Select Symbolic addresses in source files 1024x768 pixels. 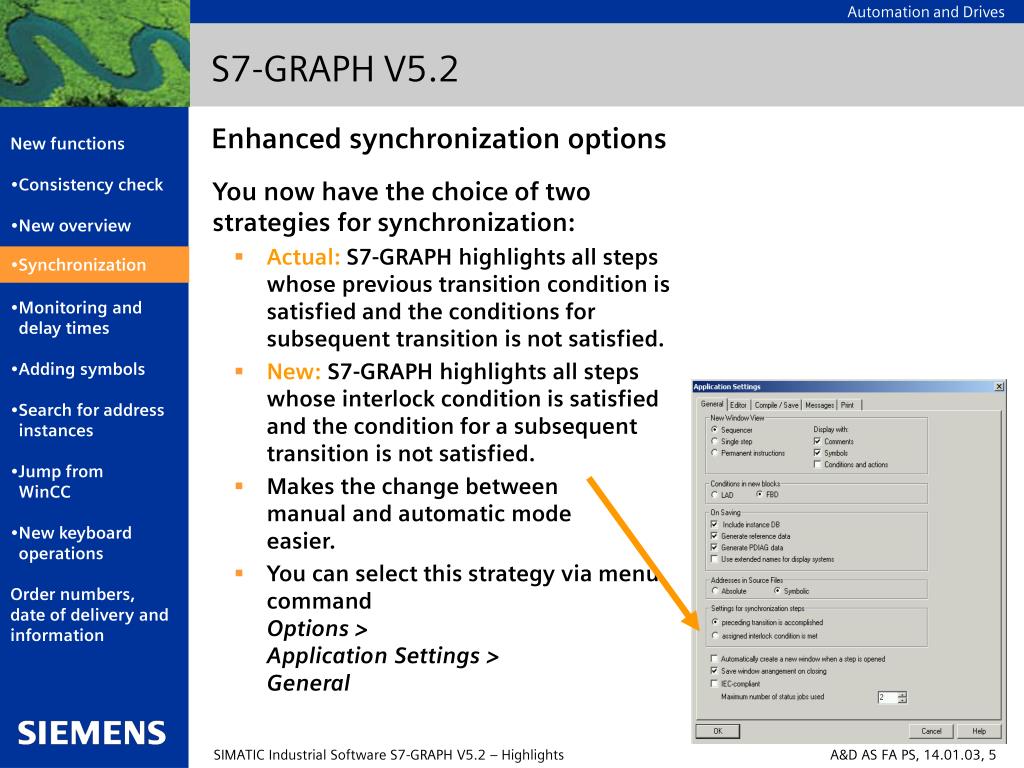[x=777, y=591]
